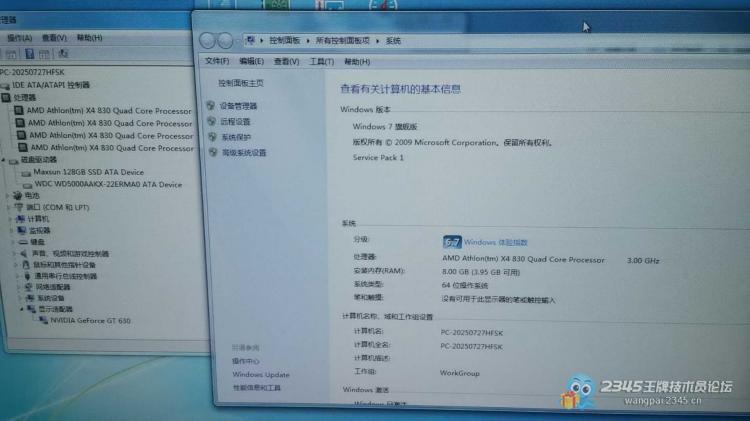Expand the 键盘 tree node
The image size is (750, 421).
(13, 242)
